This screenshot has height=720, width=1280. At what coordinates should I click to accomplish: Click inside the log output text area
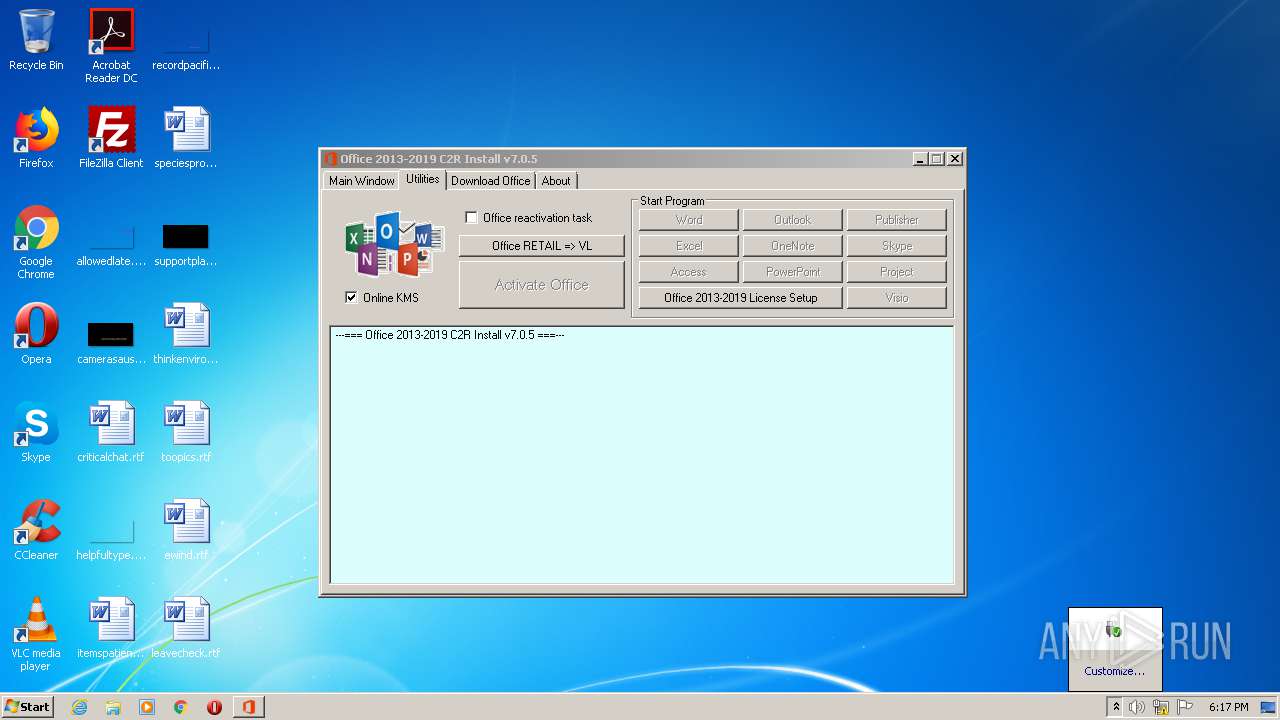tap(642, 455)
